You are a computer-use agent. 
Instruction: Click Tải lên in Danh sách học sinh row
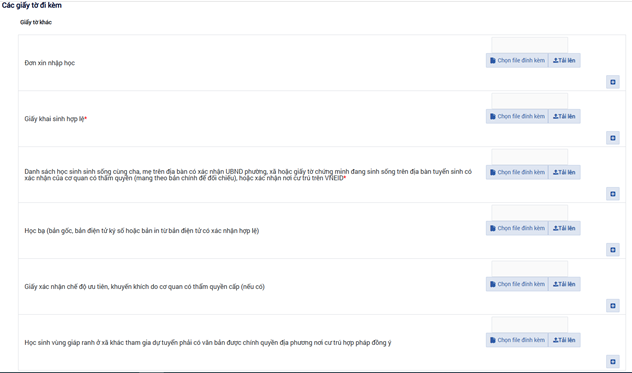tap(564, 172)
